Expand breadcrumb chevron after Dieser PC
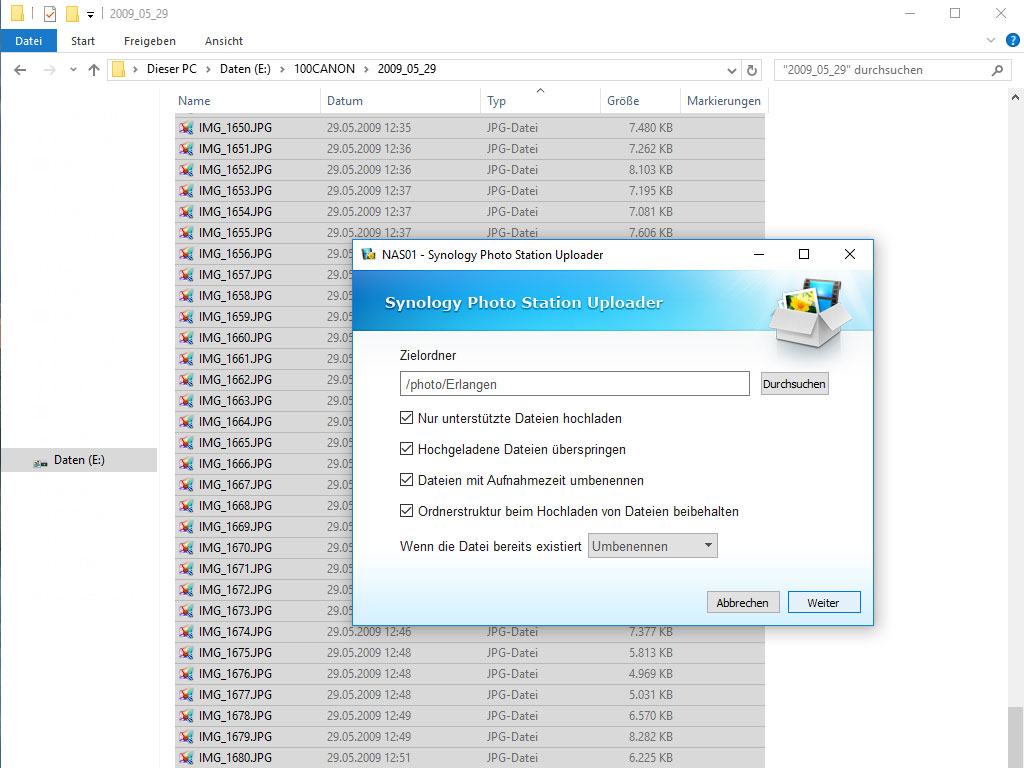 pos(208,69)
